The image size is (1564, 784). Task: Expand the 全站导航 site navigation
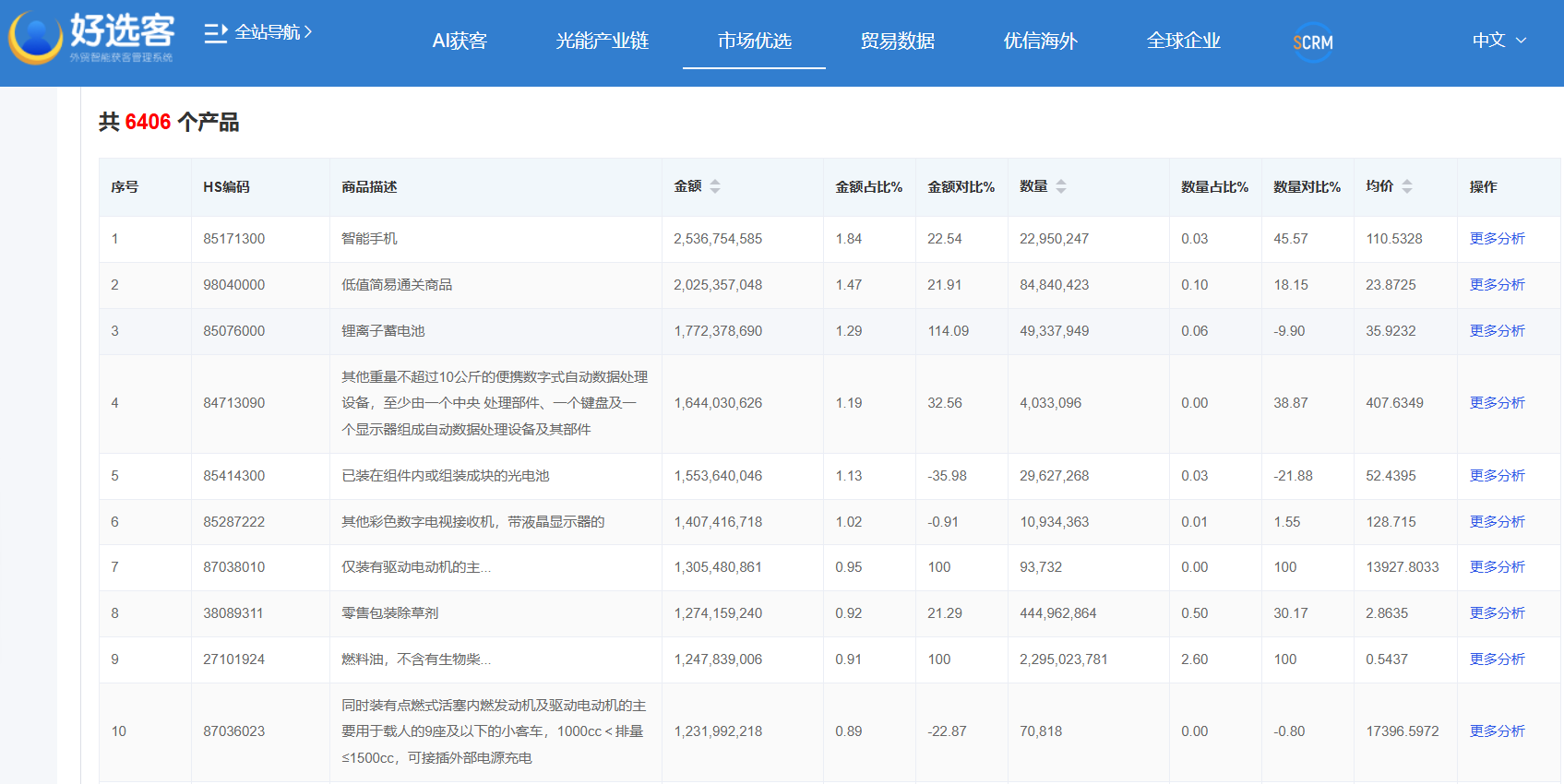(x=273, y=32)
